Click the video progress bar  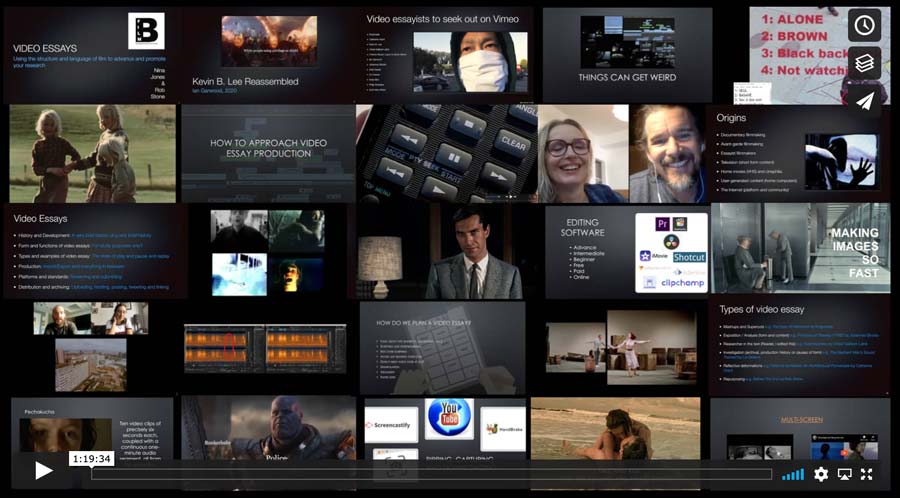click(x=430, y=474)
